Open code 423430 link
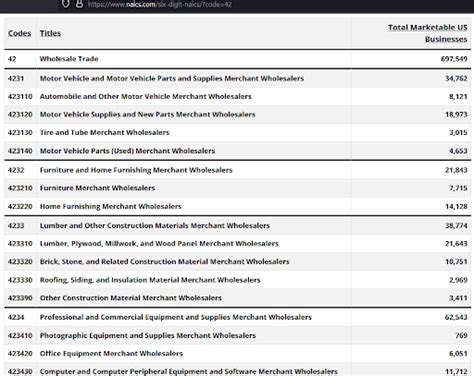Screen dimensions: 474x376 tap(20, 372)
